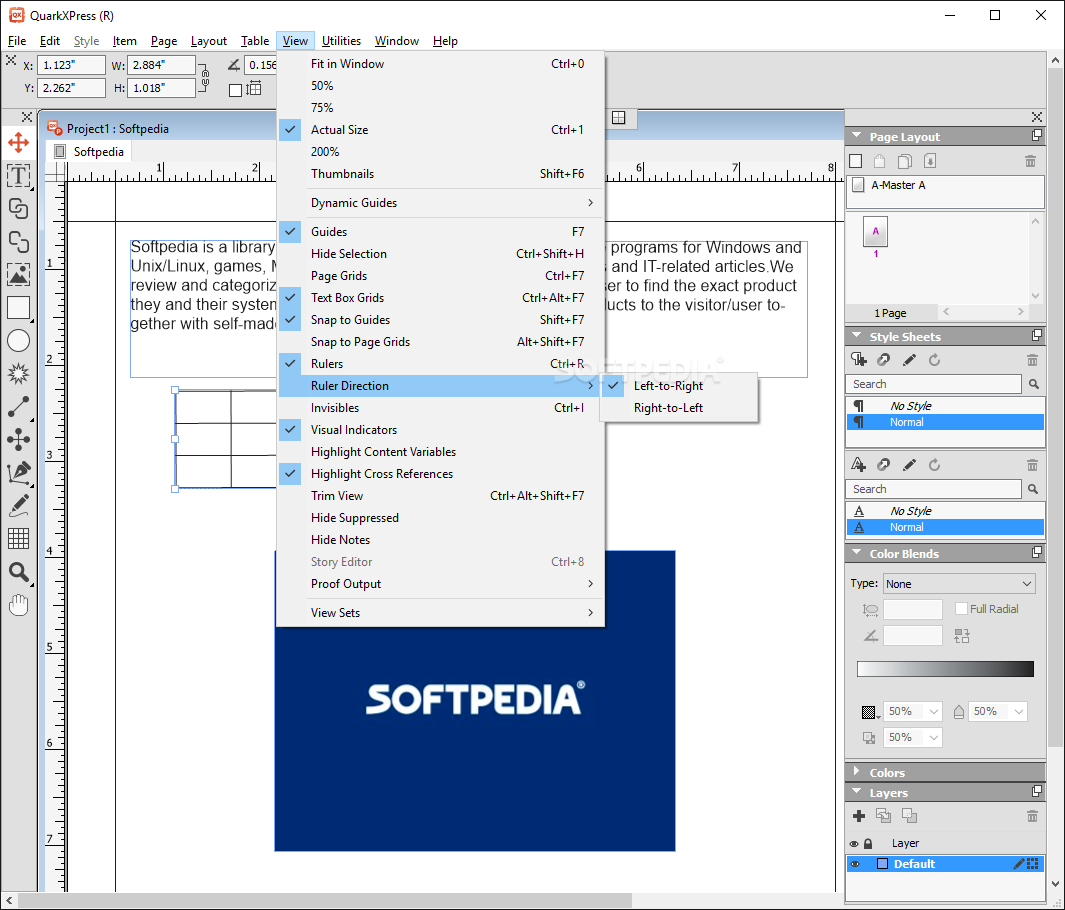
Task: Collapse the Page Layout panel
Action: tap(856, 136)
